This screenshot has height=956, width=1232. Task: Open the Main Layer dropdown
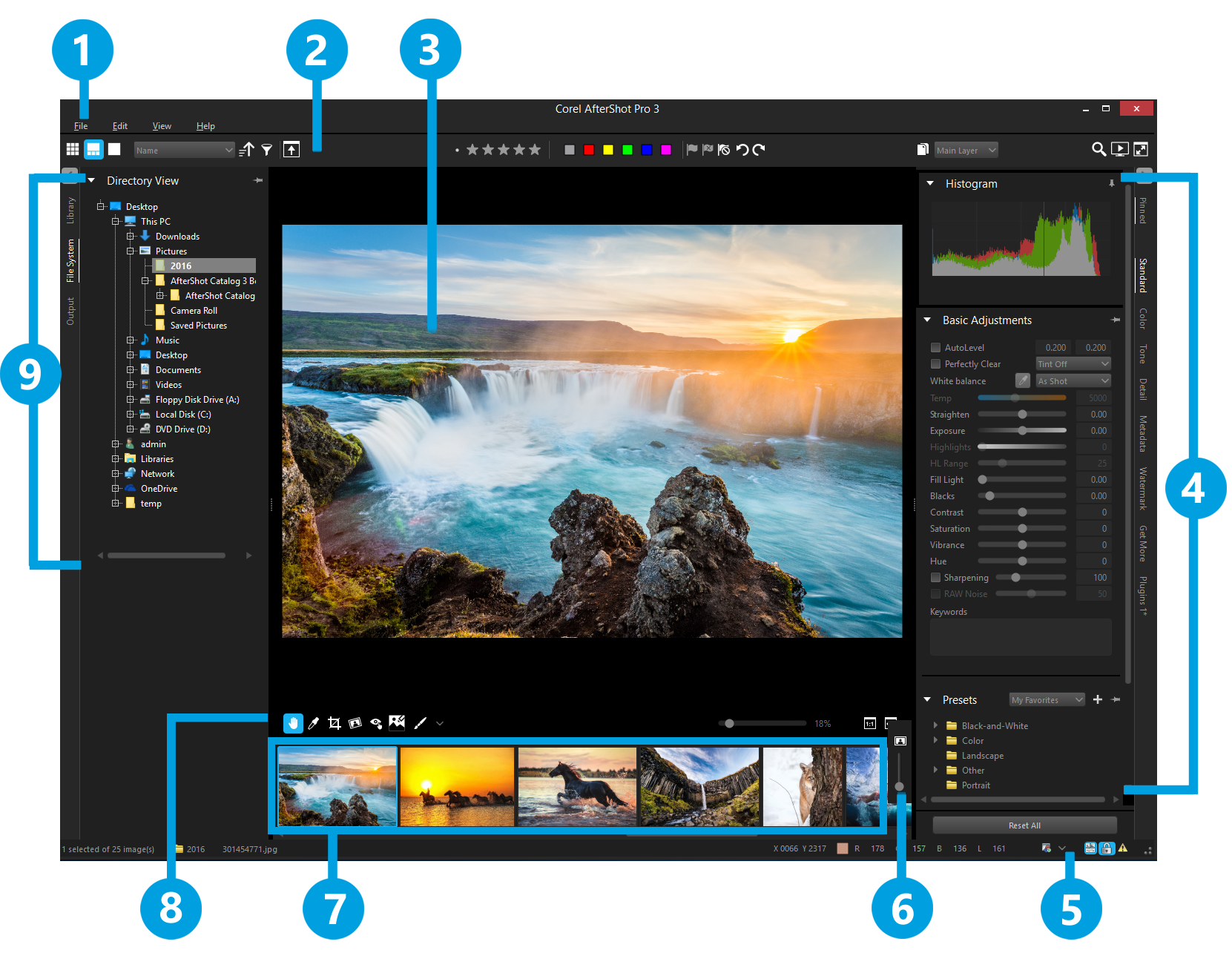tap(966, 150)
